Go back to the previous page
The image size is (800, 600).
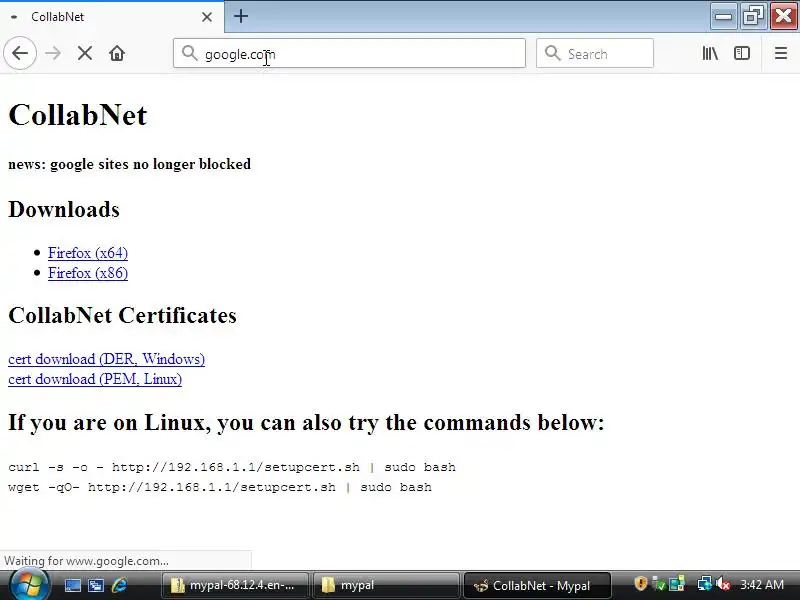(x=20, y=53)
